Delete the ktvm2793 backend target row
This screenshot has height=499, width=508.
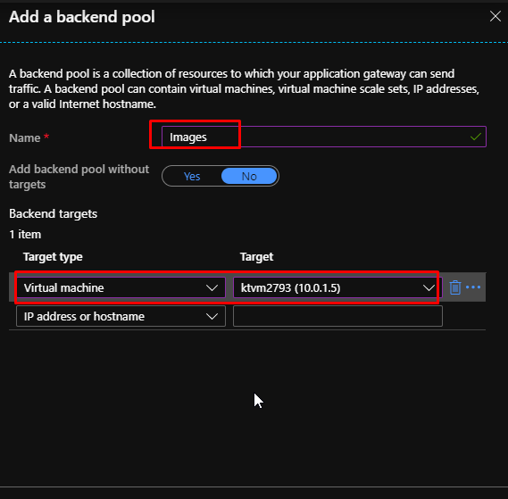[455, 287]
